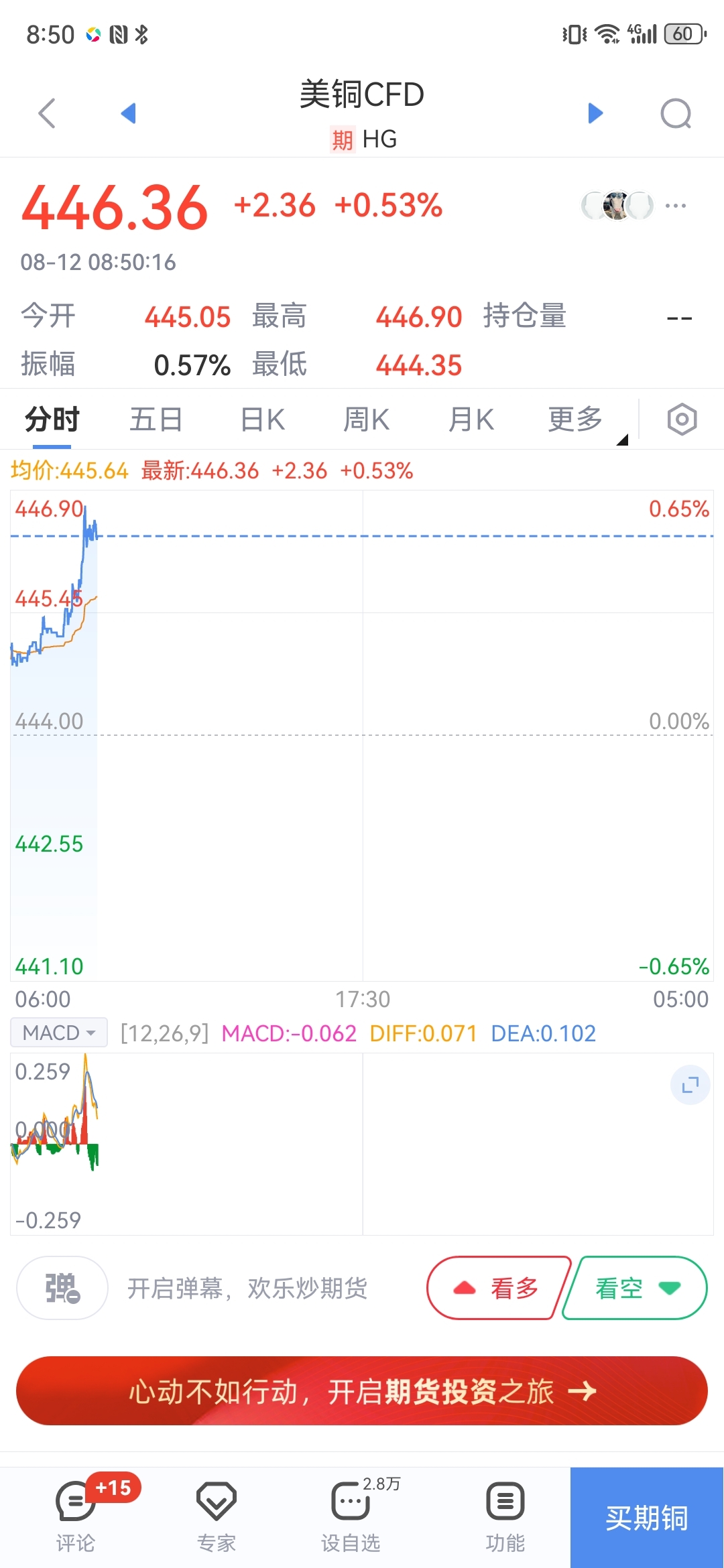The image size is (724, 1568).
Task: Vote bullish with 看多 button
Action: [x=497, y=1288]
